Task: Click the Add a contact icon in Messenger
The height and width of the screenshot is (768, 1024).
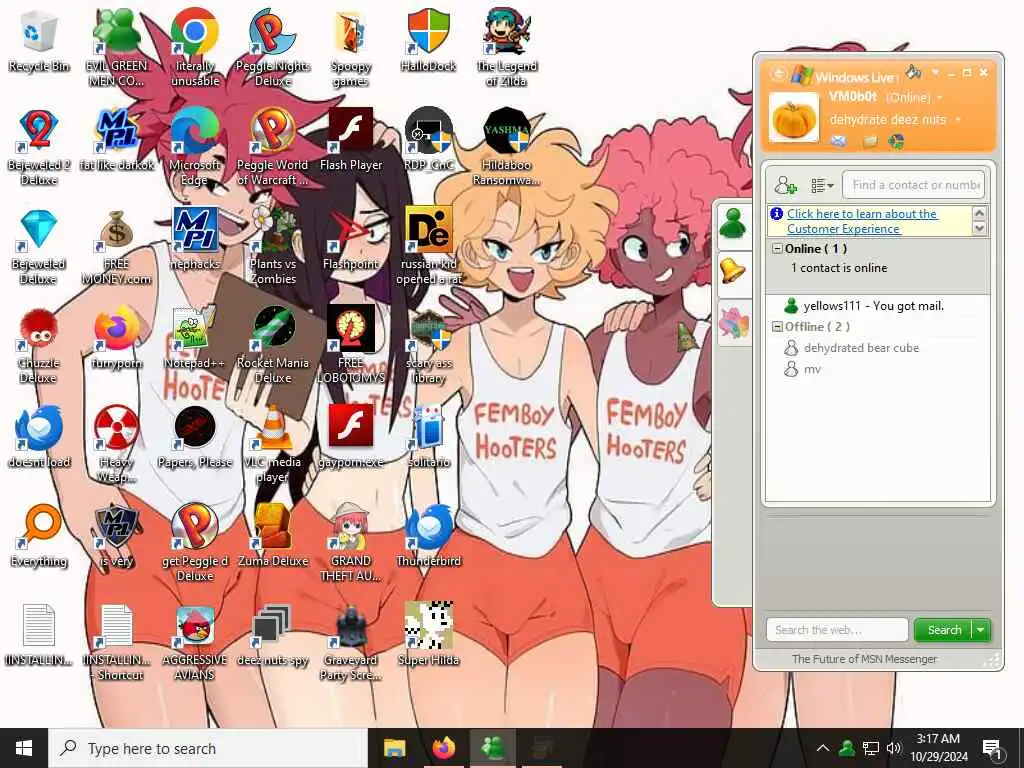Action: pos(786,185)
